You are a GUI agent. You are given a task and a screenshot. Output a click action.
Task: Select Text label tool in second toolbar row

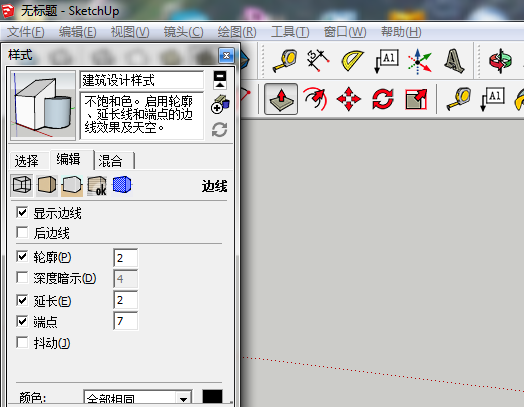coord(493,99)
